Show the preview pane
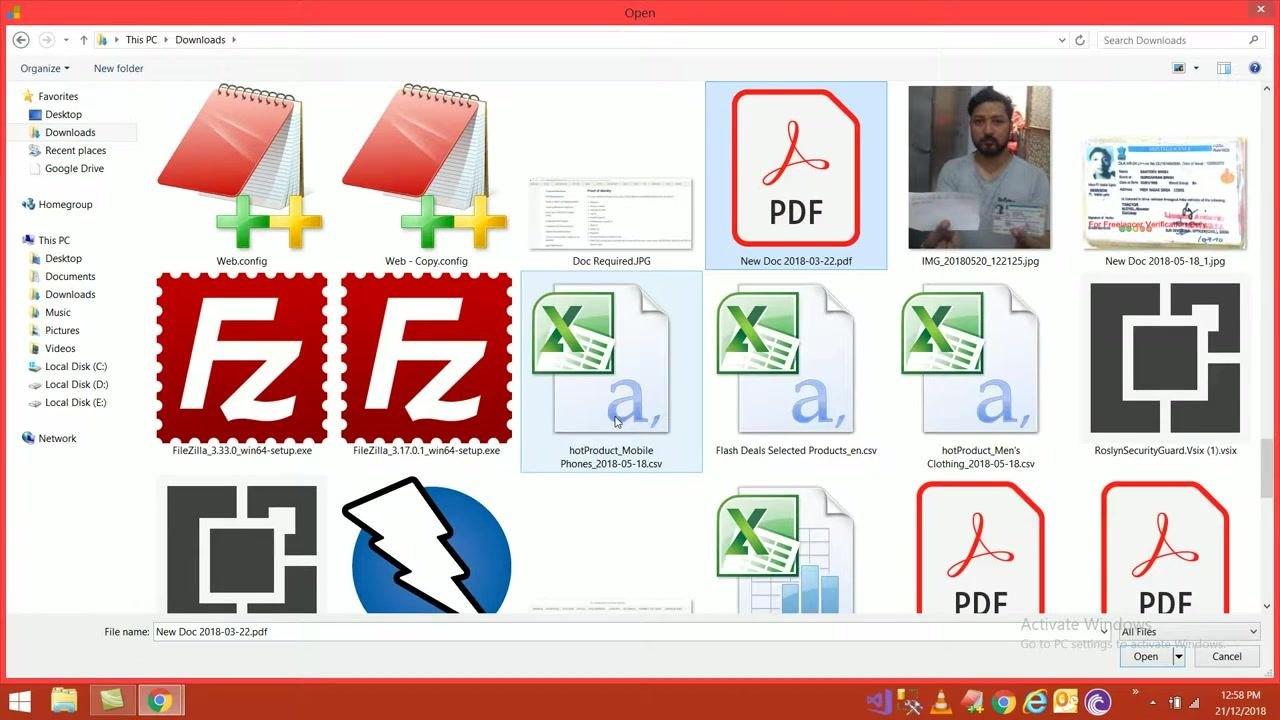This screenshot has height=720, width=1280. point(1224,68)
